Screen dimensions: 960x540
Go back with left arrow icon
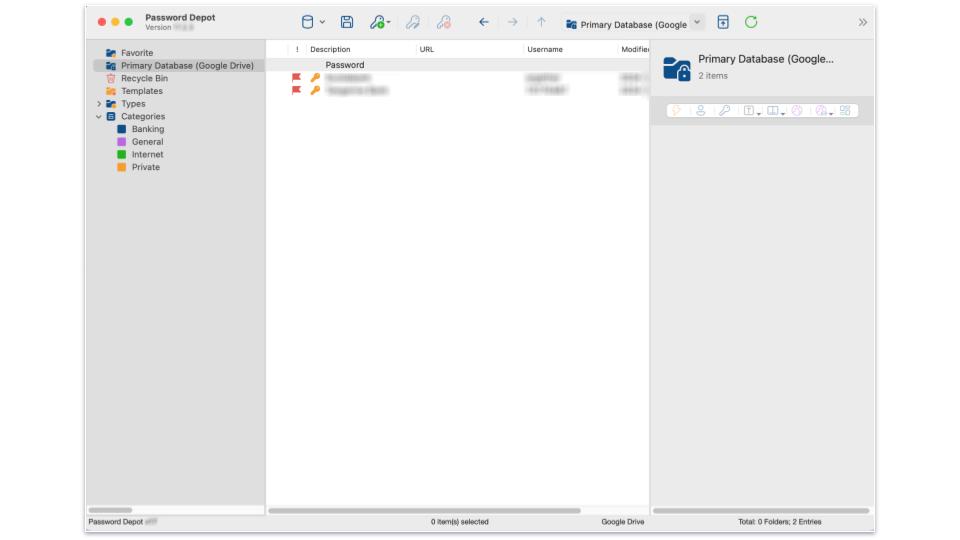pyautogui.click(x=484, y=23)
